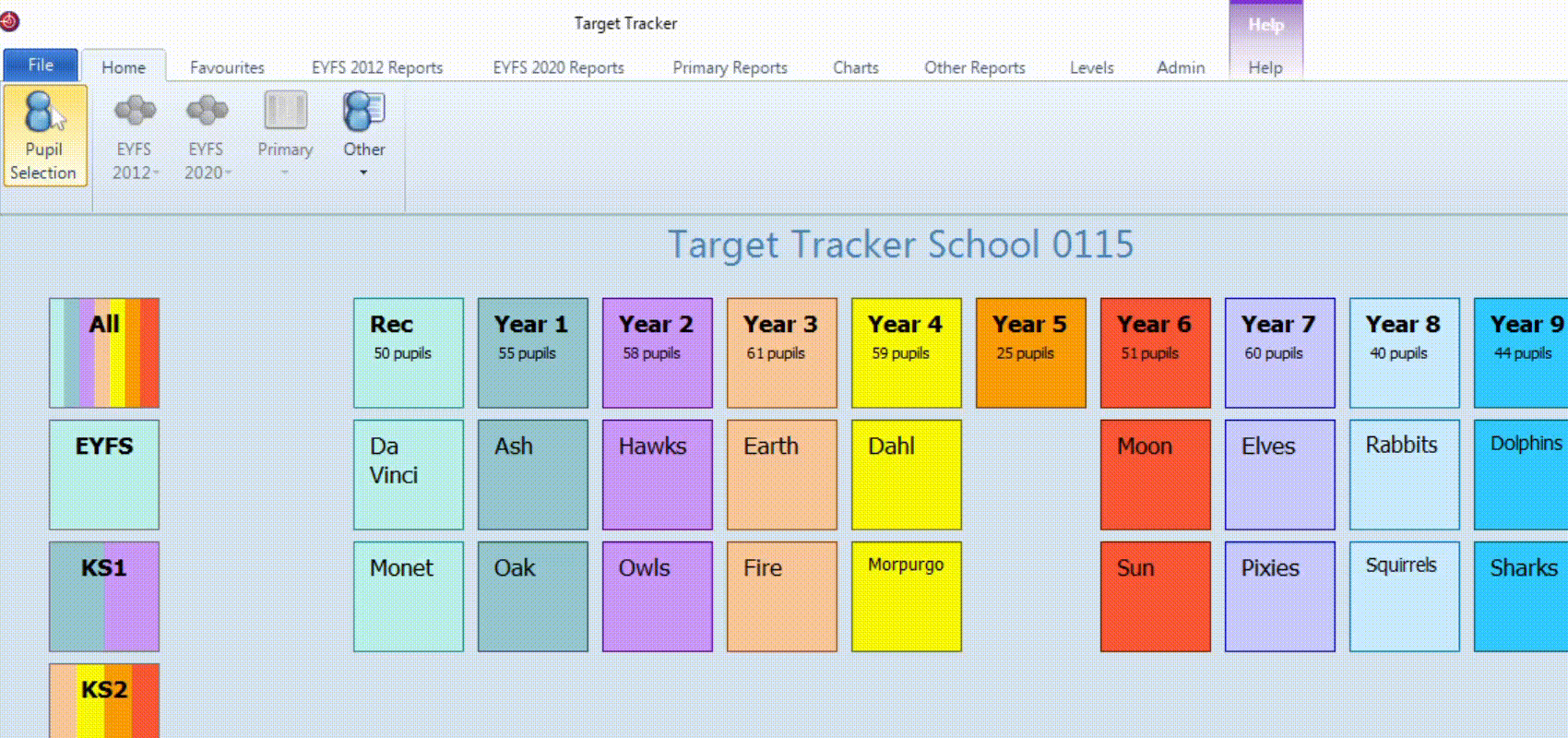Expand the Other dropdown arrow
This screenshot has height=738, width=1568.
point(363,173)
